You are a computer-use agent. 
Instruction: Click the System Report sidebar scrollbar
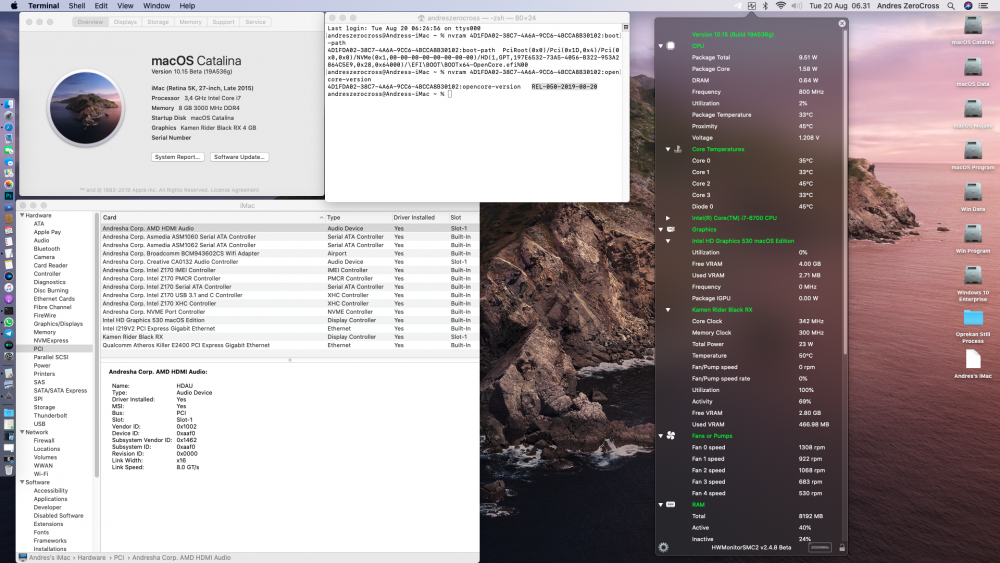[96, 344]
